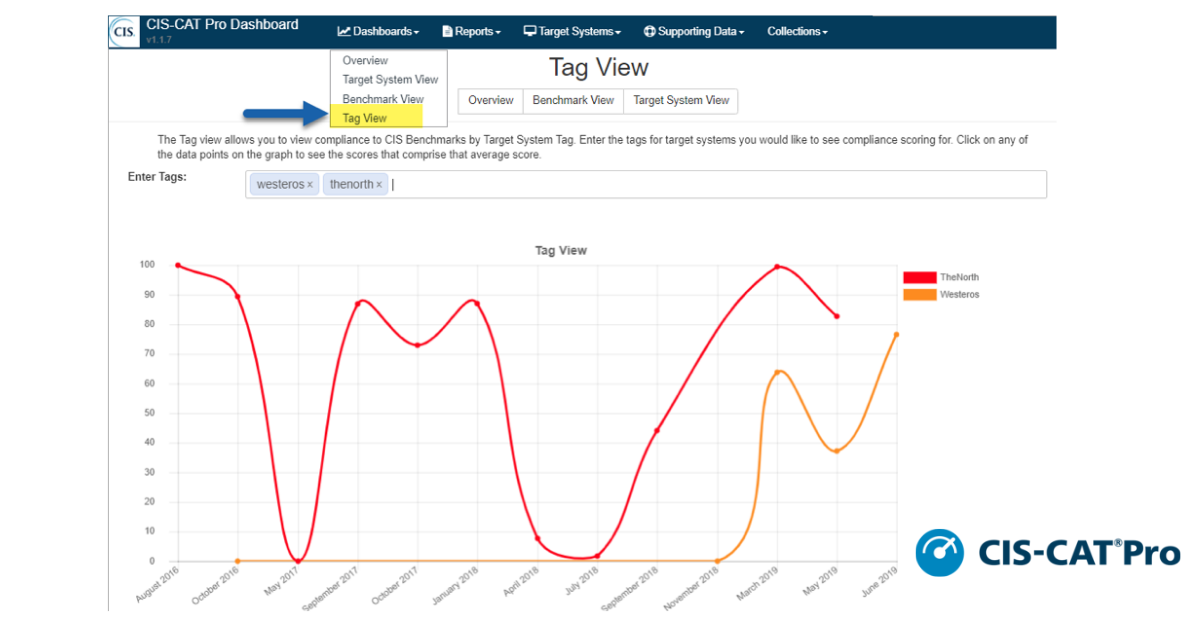Click the Supporting Data globe icon
This screenshot has width=1200, height=627.
[x=651, y=31]
